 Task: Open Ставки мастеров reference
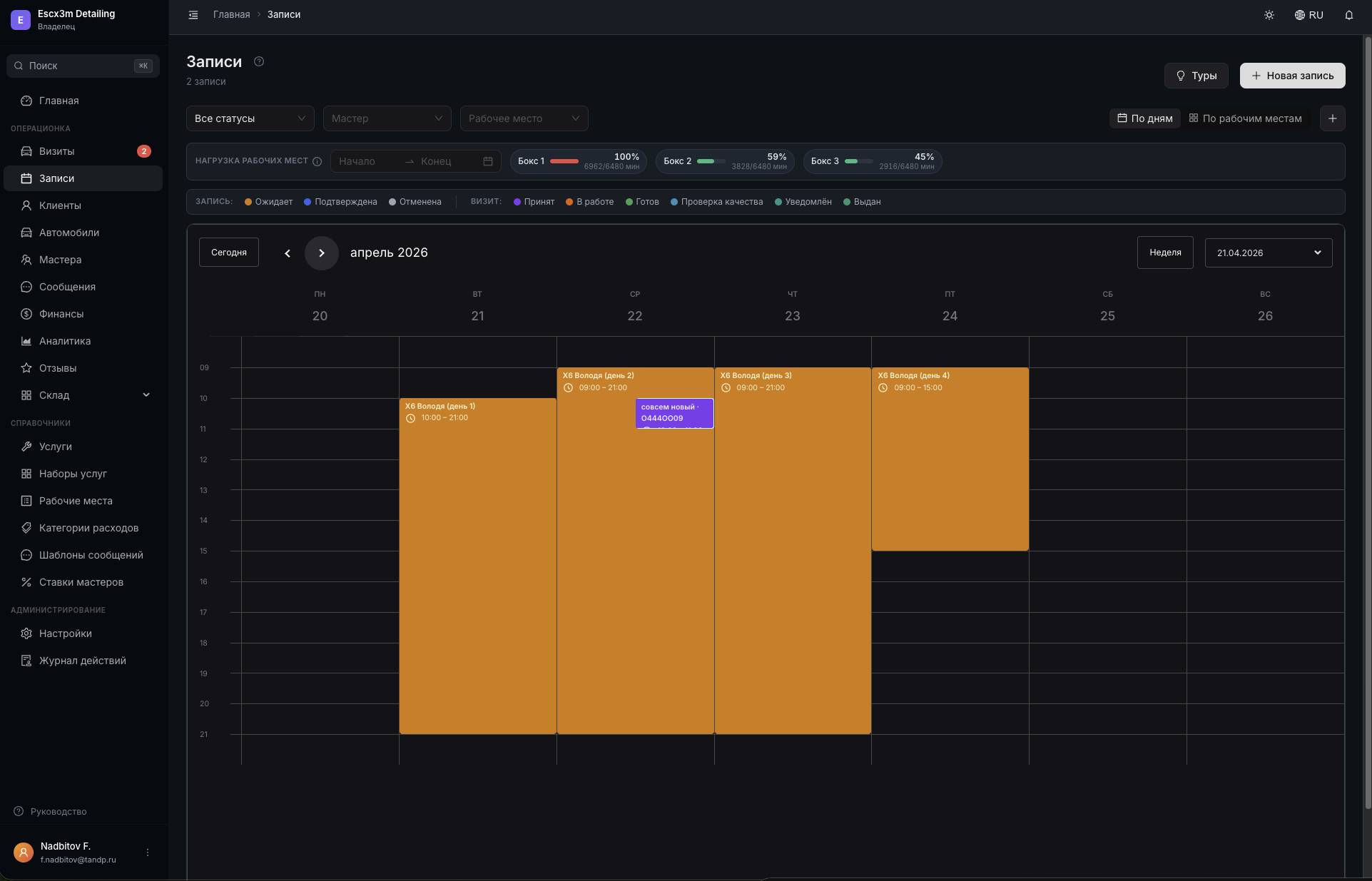click(x=83, y=582)
